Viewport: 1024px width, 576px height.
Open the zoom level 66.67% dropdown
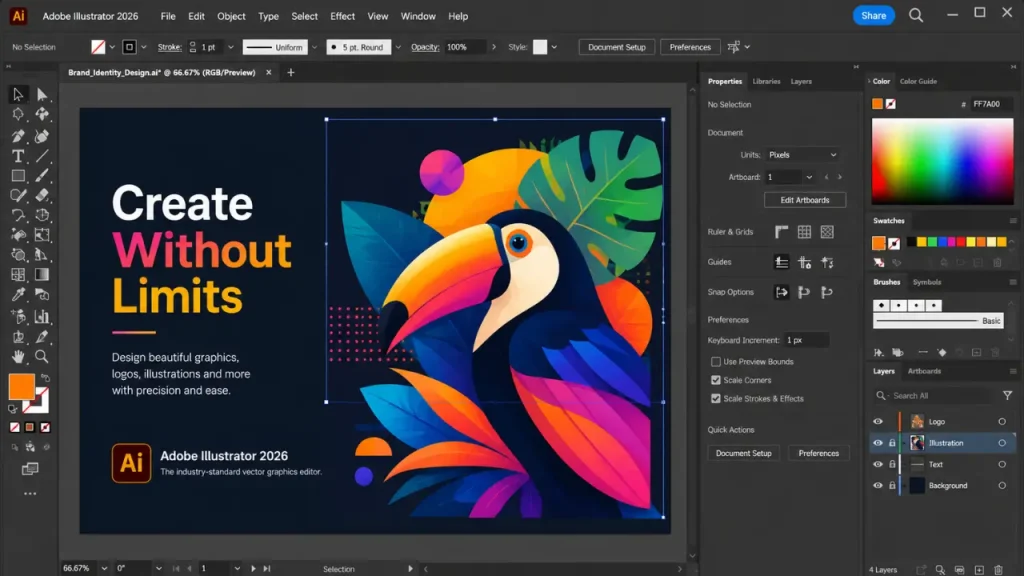point(104,569)
